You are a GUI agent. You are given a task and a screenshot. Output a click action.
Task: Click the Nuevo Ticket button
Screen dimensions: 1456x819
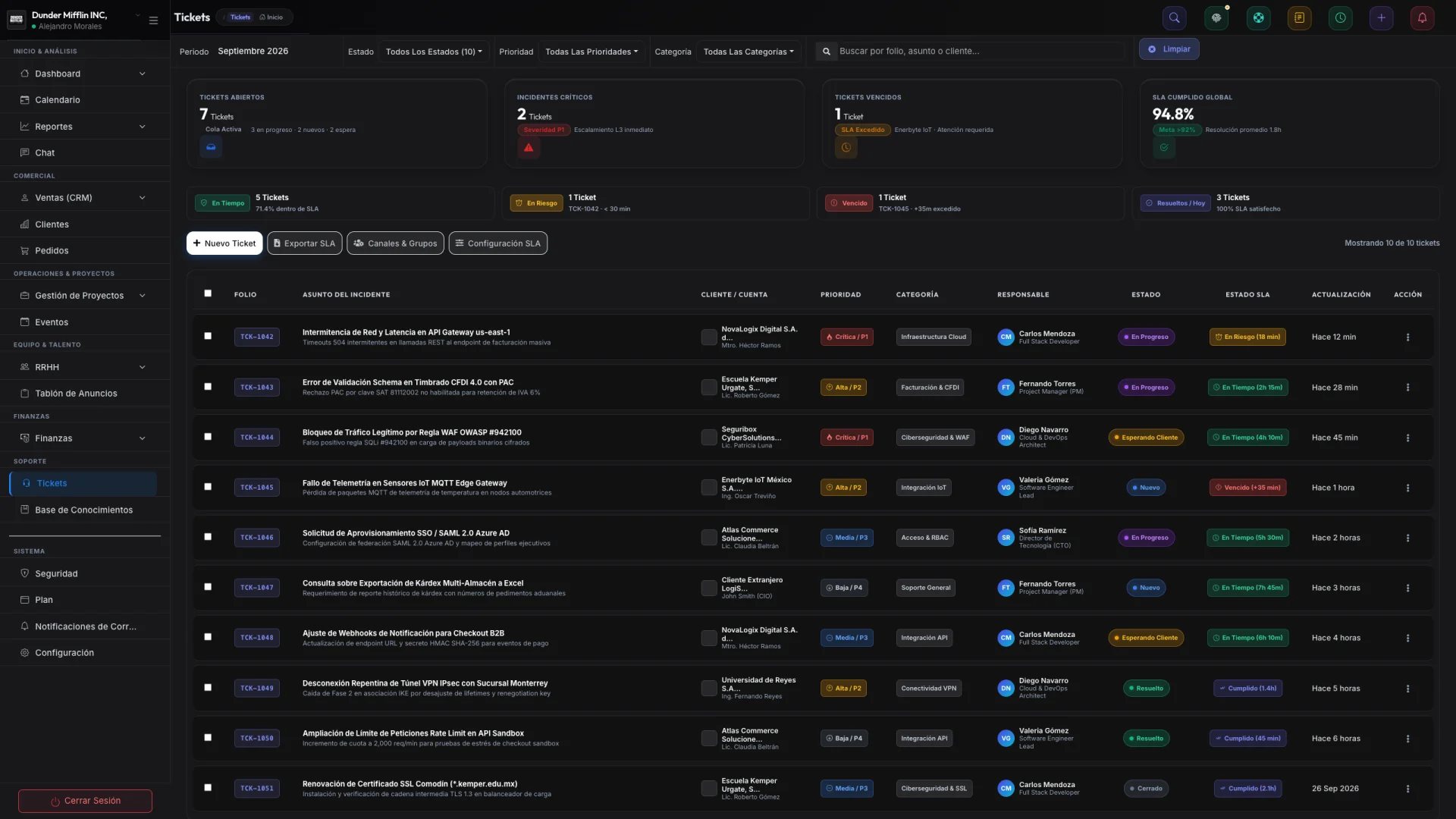click(x=224, y=243)
